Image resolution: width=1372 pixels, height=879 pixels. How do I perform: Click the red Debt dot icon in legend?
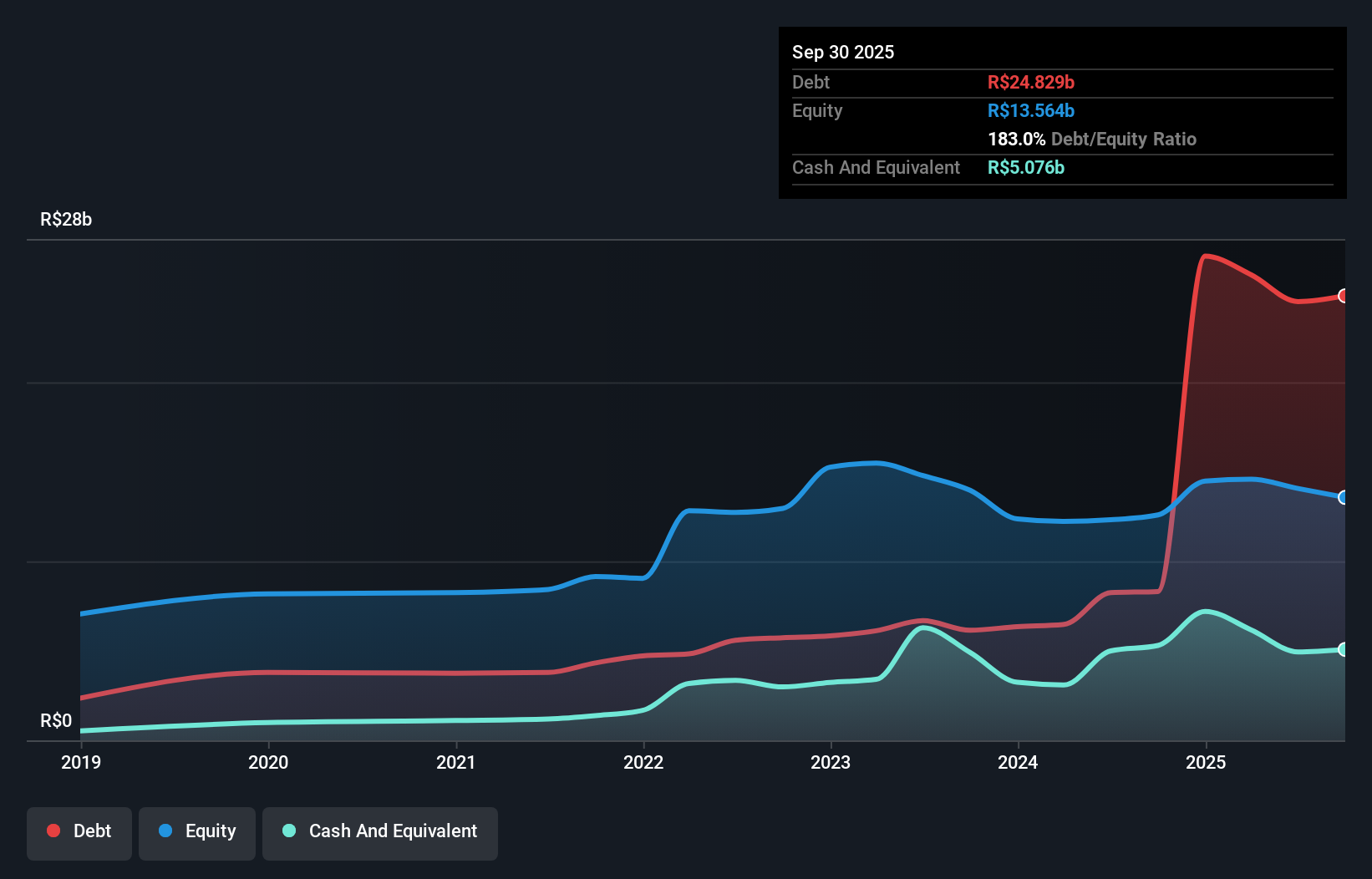[53, 831]
